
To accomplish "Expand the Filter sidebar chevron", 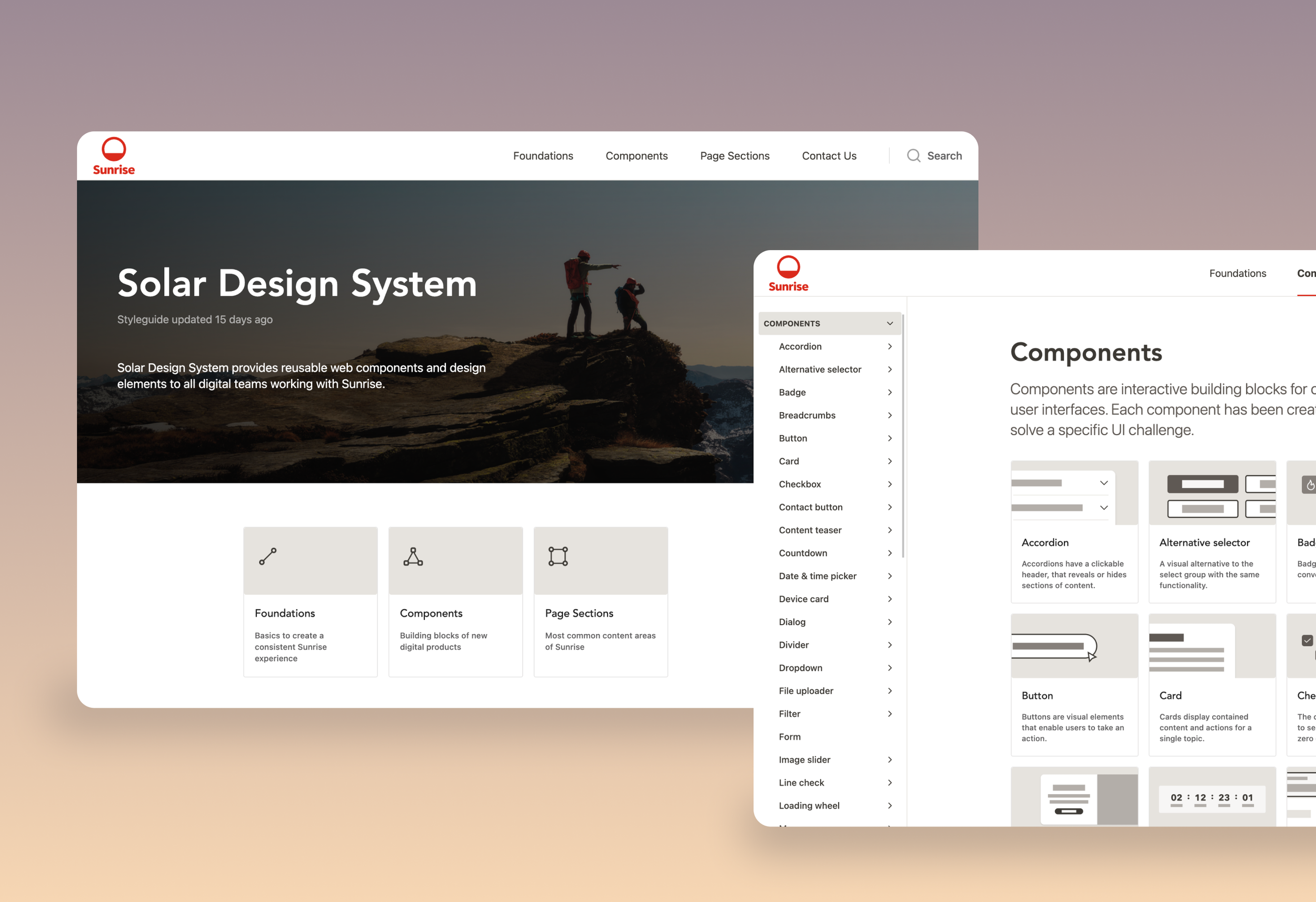I will [x=890, y=714].
